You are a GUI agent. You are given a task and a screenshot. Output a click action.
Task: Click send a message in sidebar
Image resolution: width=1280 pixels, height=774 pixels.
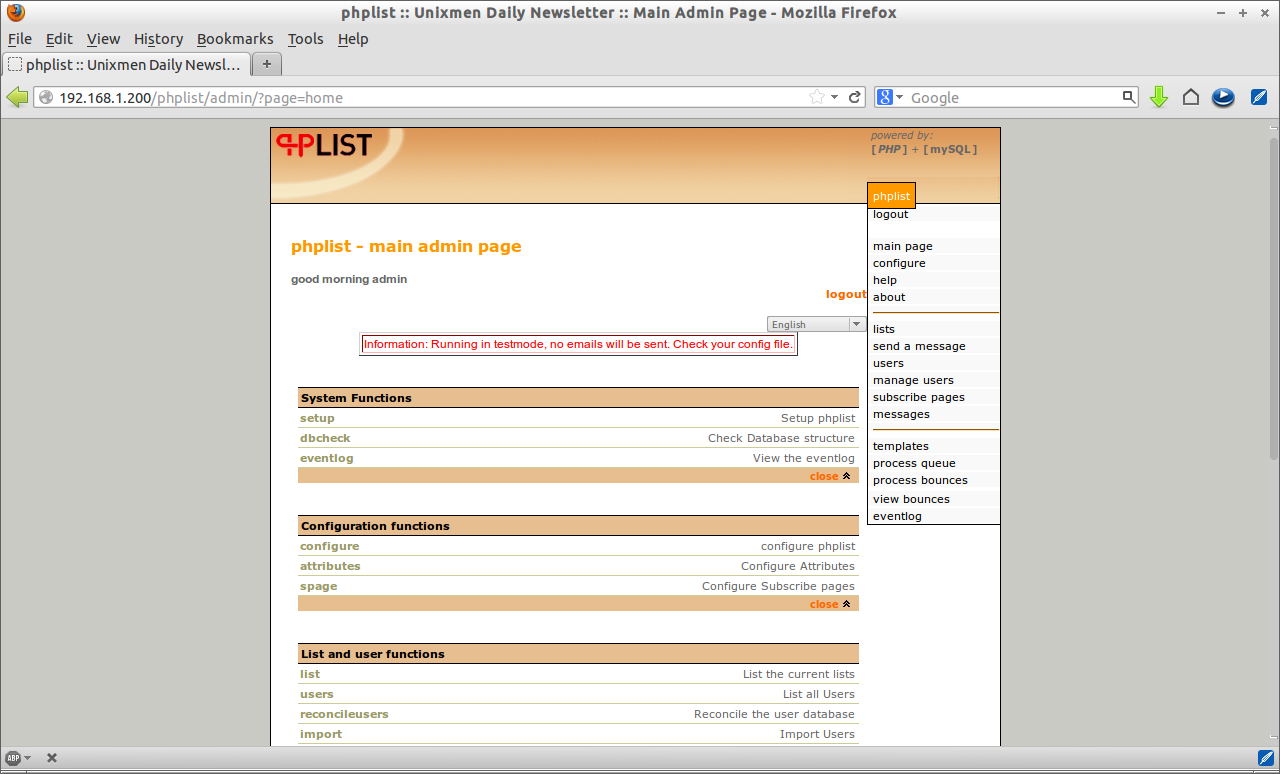(x=919, y=346)
